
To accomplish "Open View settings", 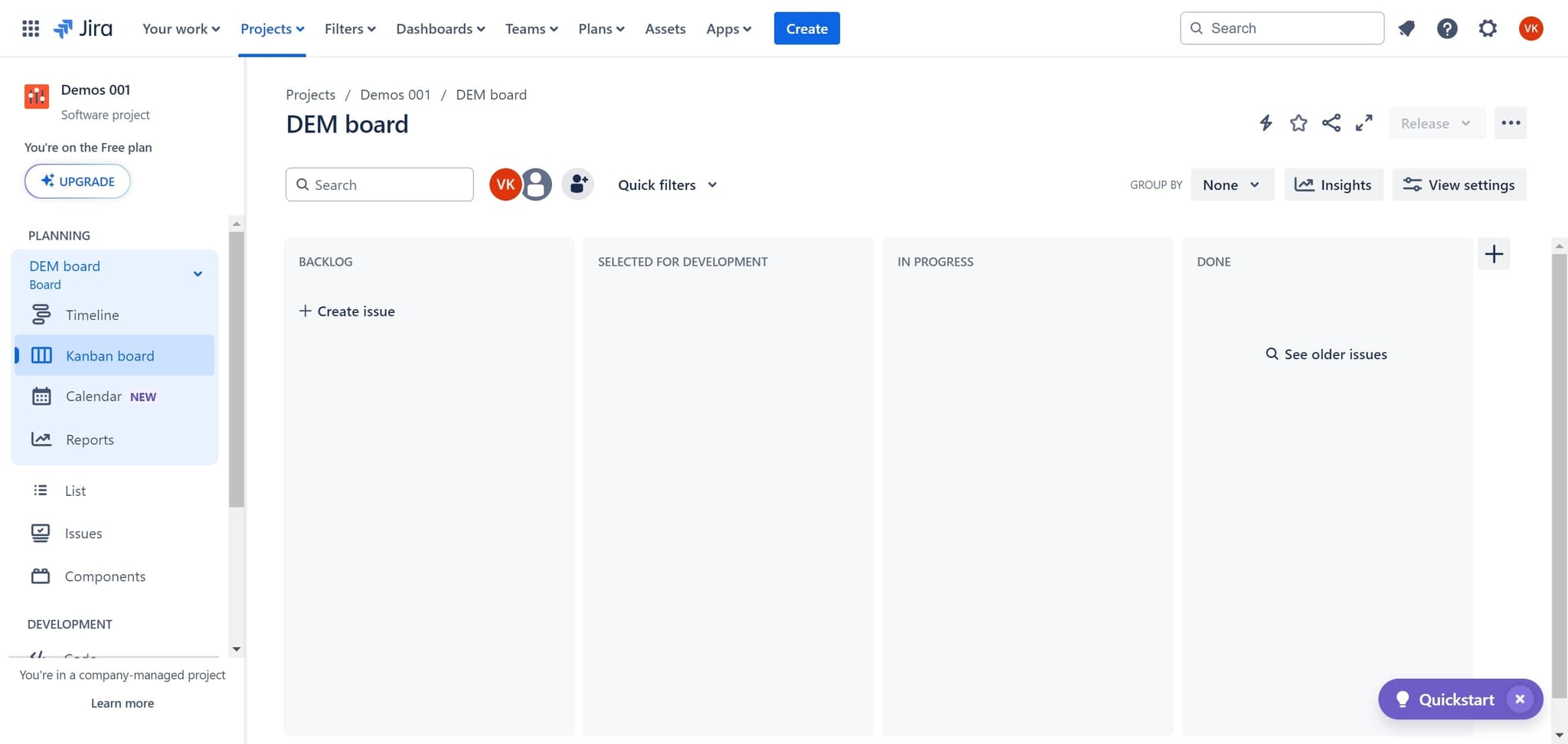I will click(1458, 184).
